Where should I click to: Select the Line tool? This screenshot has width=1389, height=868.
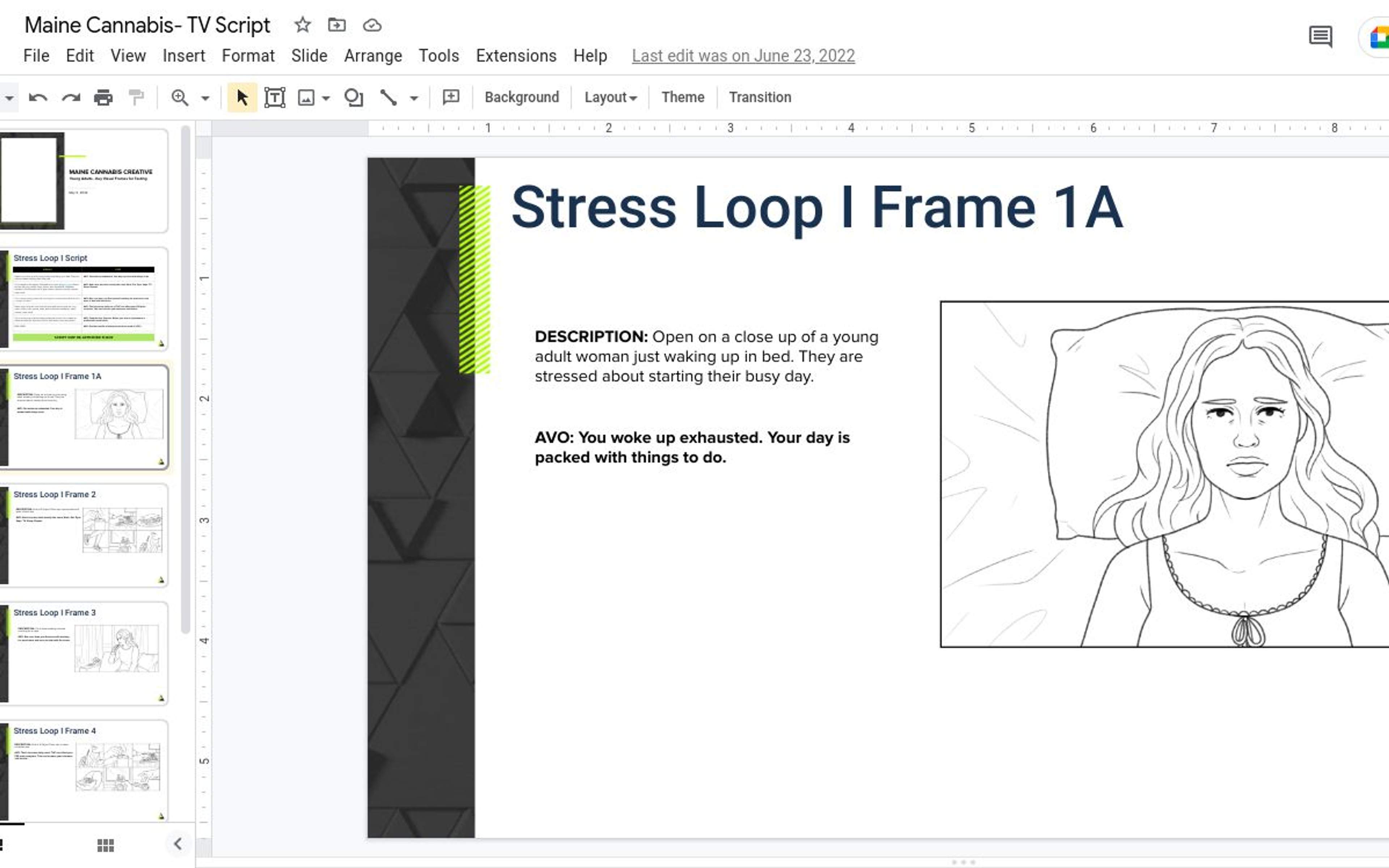389,98
